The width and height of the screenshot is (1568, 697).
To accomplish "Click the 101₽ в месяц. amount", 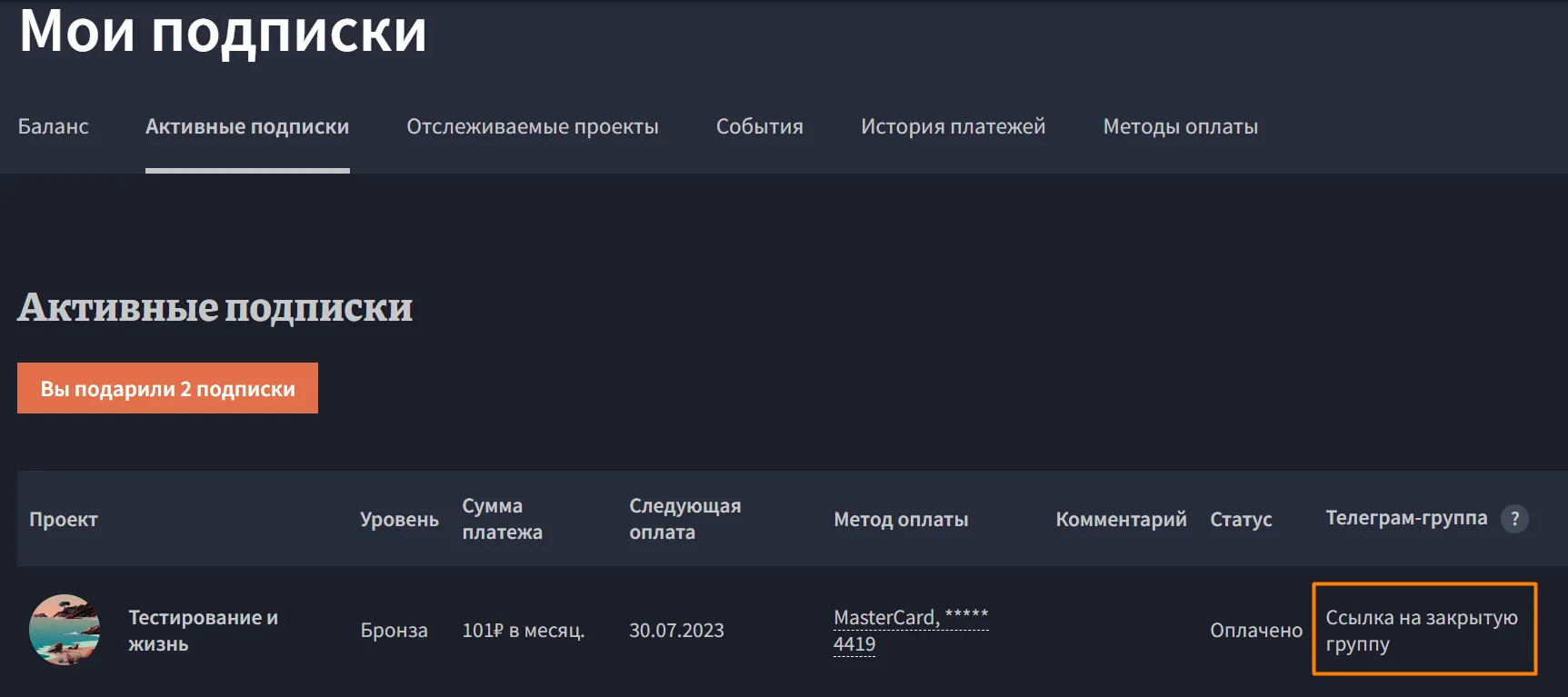I will click(524, 631).
